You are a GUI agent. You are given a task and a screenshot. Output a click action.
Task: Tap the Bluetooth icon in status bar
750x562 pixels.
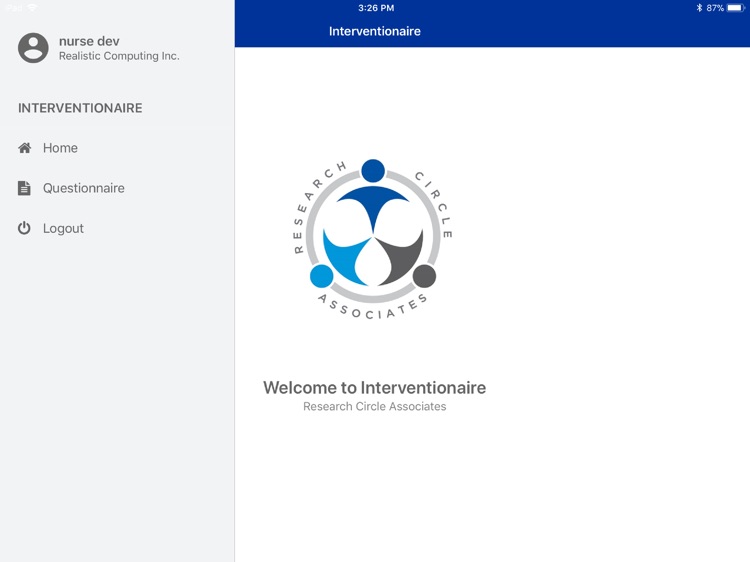coord(699,8)
